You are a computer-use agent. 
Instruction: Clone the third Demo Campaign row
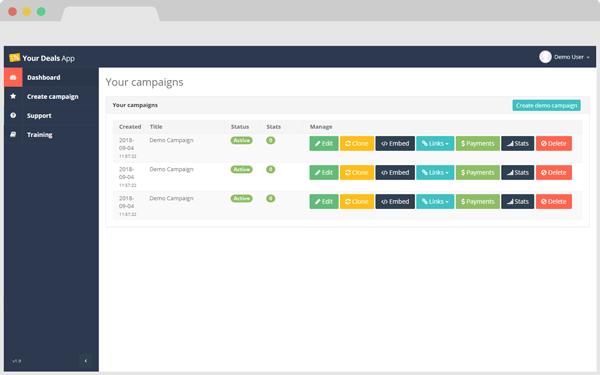tap(357, 202)
